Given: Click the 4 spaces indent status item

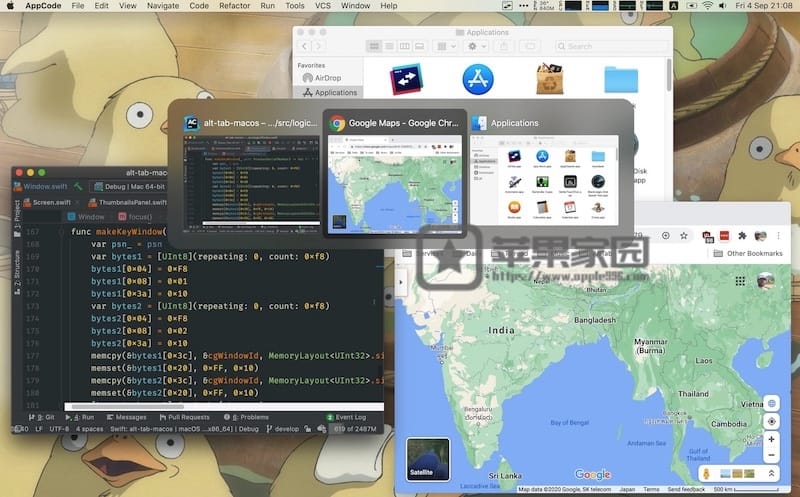Looking at the screenshot, I should pos(89,429).
